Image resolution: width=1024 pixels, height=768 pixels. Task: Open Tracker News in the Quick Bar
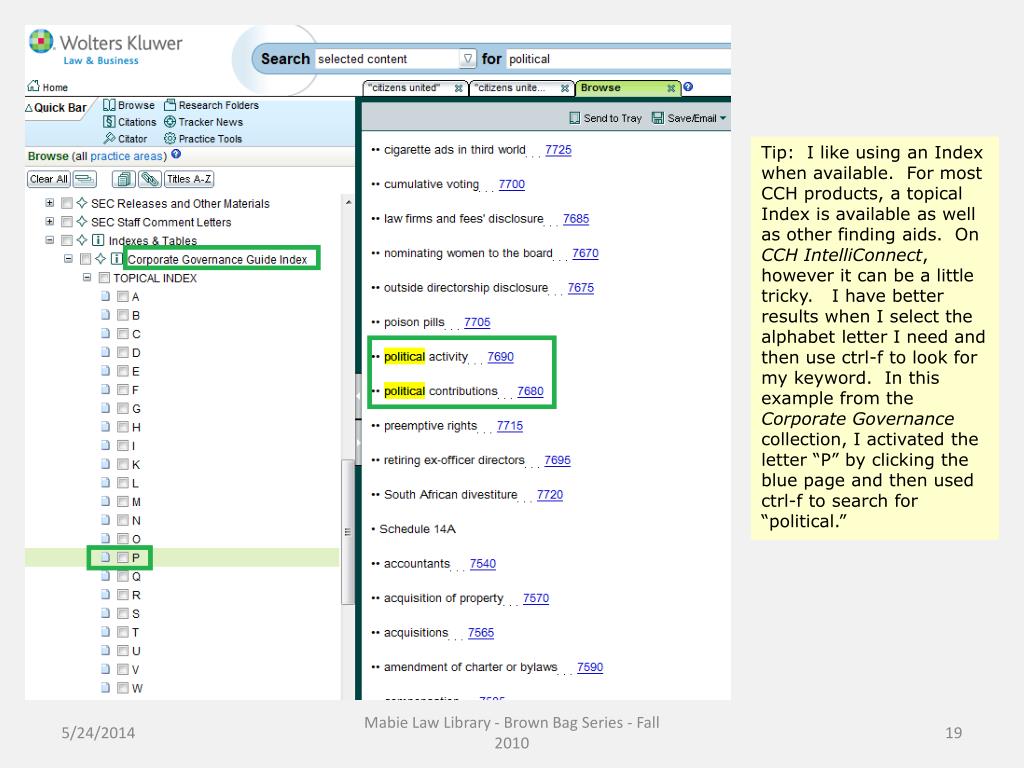204,122
